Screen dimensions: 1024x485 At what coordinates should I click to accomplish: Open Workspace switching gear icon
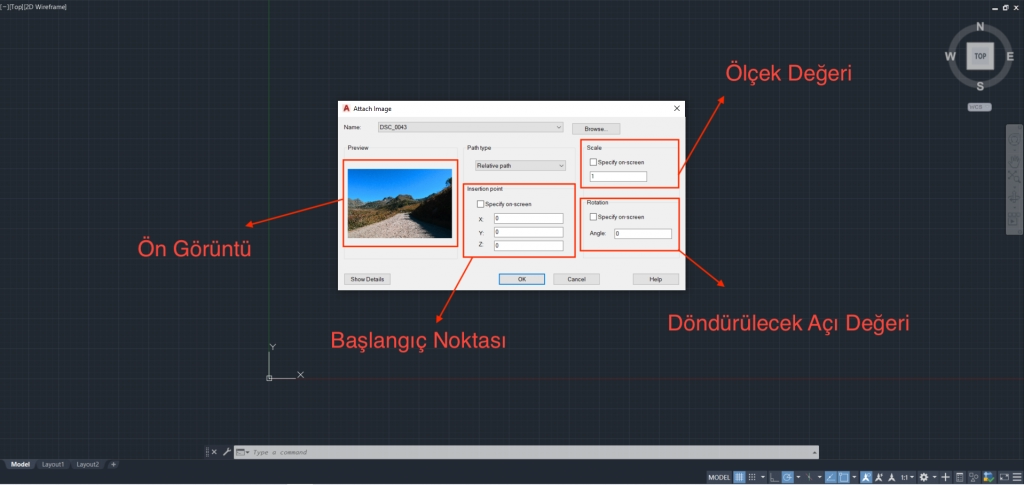point(924,477)
